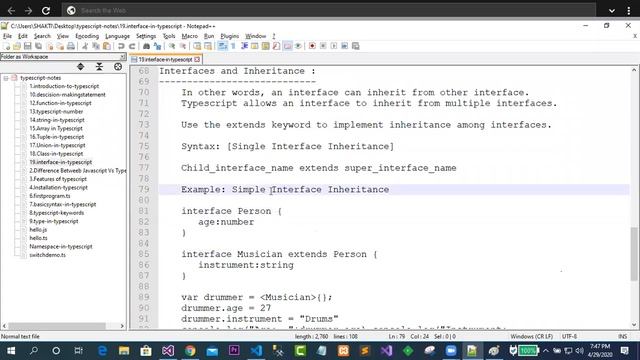This screenshot has height=360, width=640.
Task: Click the Stop Recording macro icon
Action: pos(323,46)
